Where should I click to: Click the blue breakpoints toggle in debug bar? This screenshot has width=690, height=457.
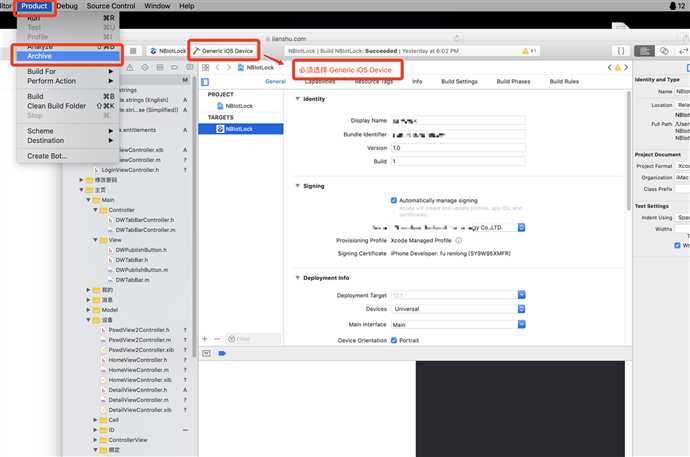pos(222,354)
